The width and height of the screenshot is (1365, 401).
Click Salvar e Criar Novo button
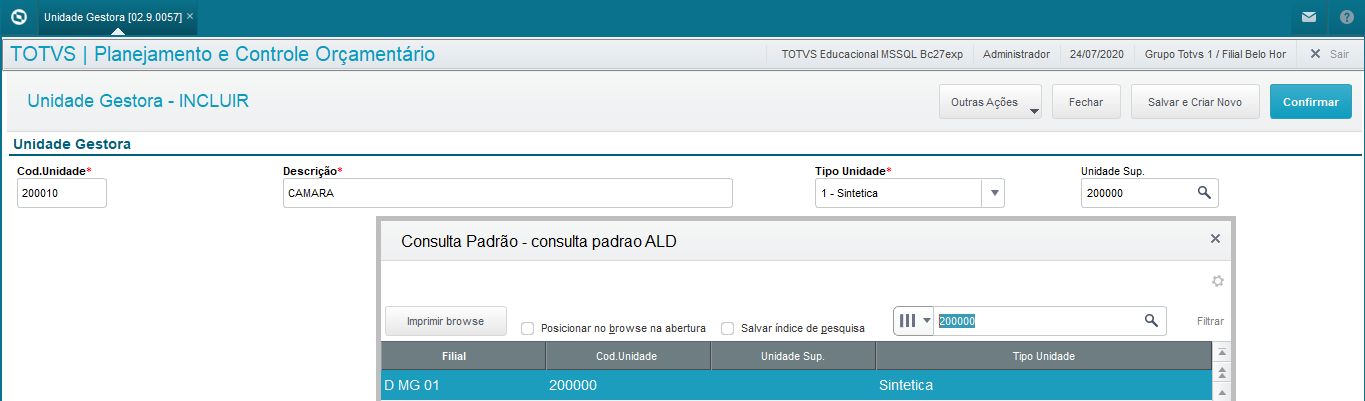point(1195,102)
